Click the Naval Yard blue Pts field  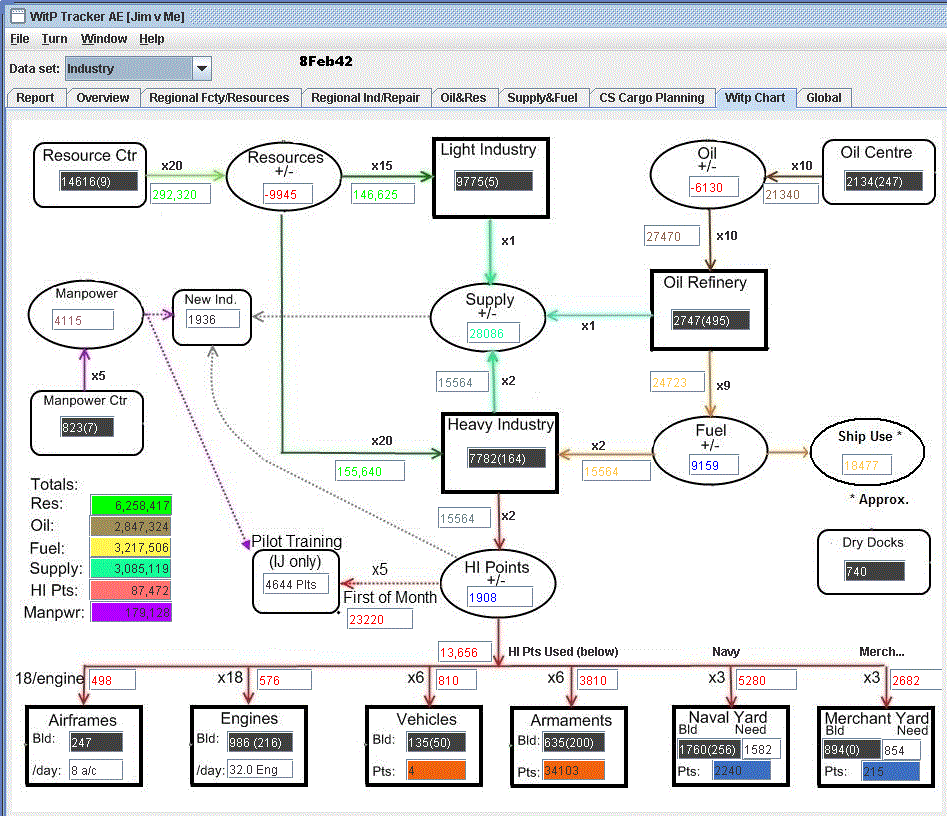[x=742, y=771]
